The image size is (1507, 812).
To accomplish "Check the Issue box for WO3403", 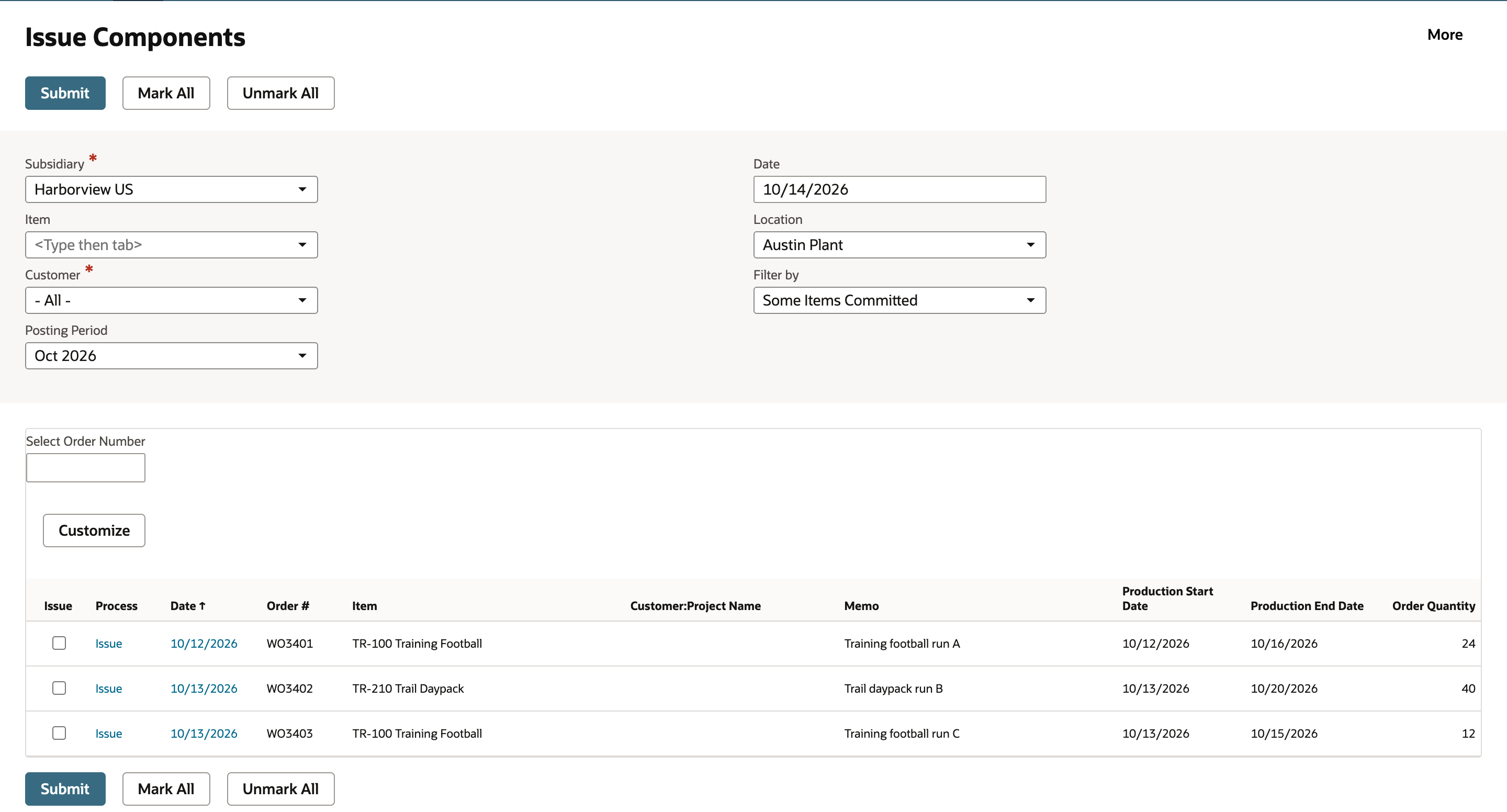I will [x=59, y=733].
